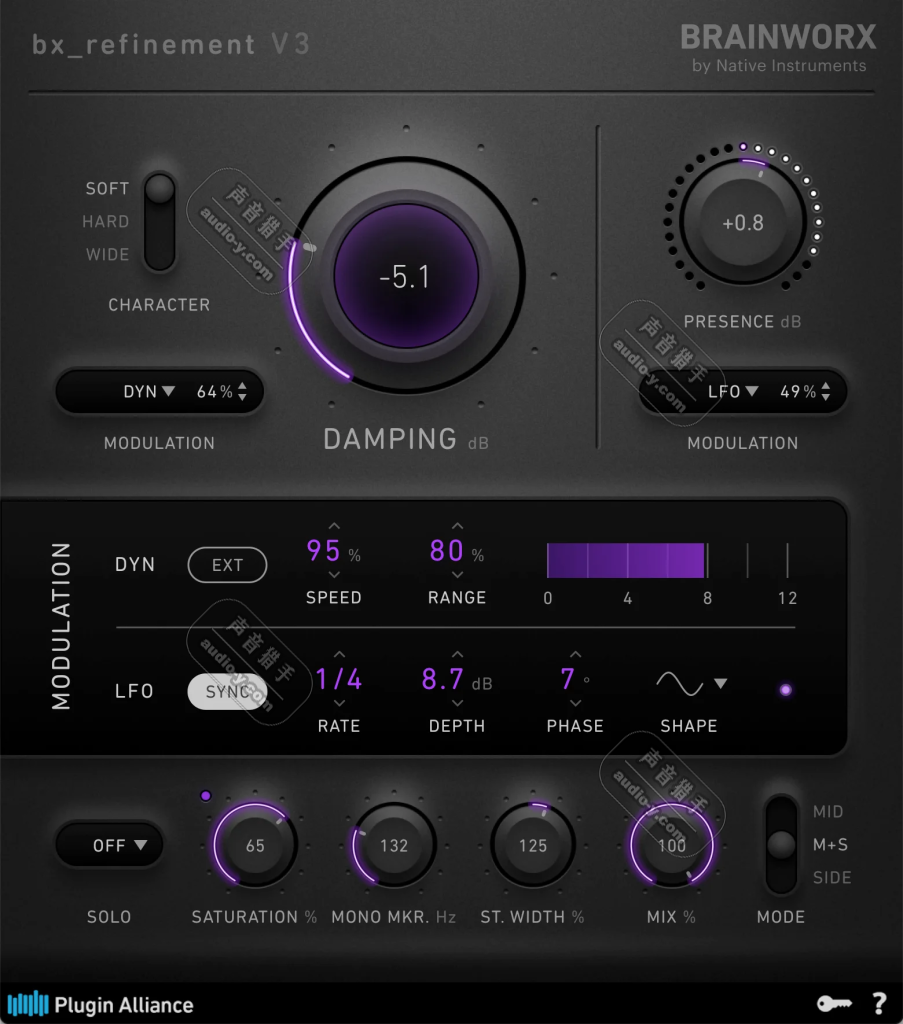Click the purple LED above the Saturation knob
The image size is (903, 1024).
point(206,795)
